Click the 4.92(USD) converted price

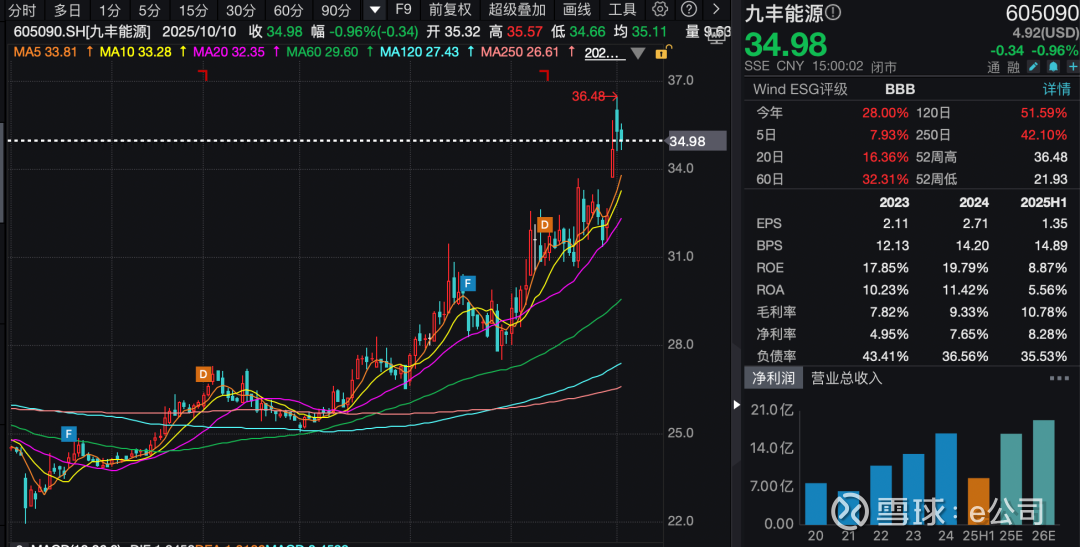click(1046, 33)
